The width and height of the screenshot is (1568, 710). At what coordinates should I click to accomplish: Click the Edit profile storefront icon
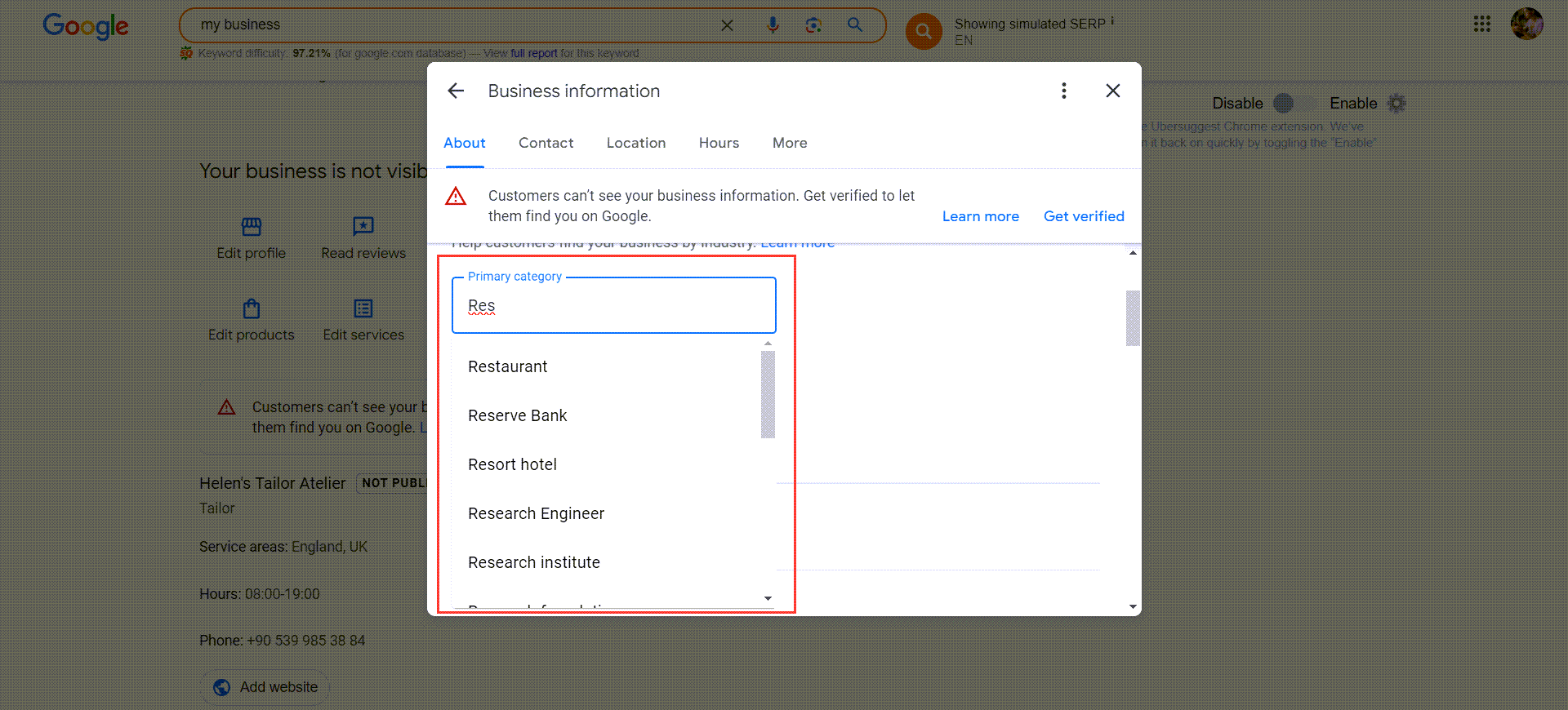coord(252,226)
